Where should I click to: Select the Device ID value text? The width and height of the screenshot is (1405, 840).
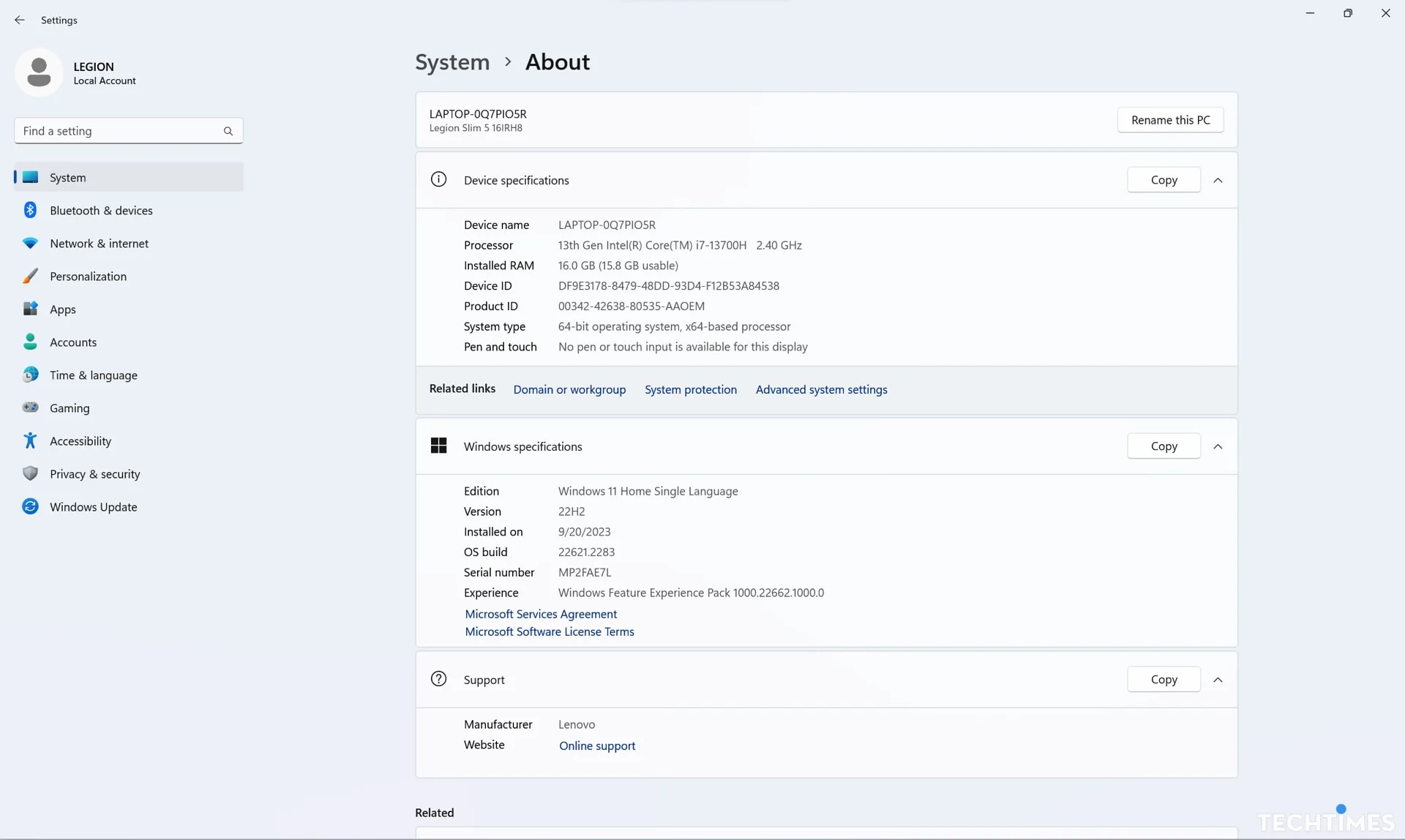(x=669, y=286)
